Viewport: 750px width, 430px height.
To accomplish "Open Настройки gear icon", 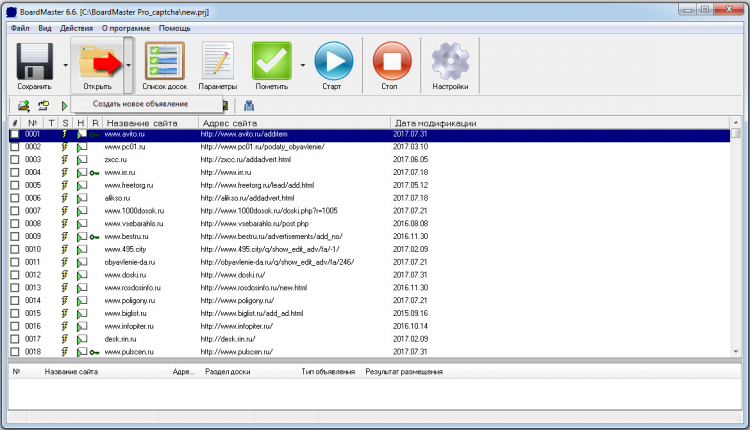I will tap(450, 61).
